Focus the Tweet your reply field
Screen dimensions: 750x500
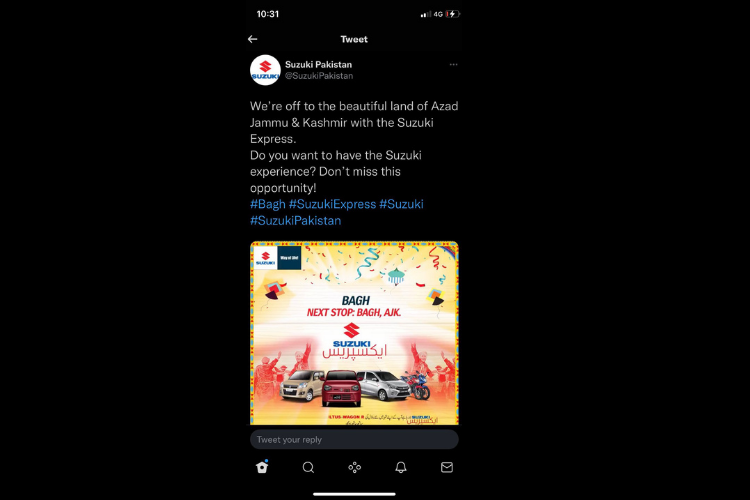(354, 439)
